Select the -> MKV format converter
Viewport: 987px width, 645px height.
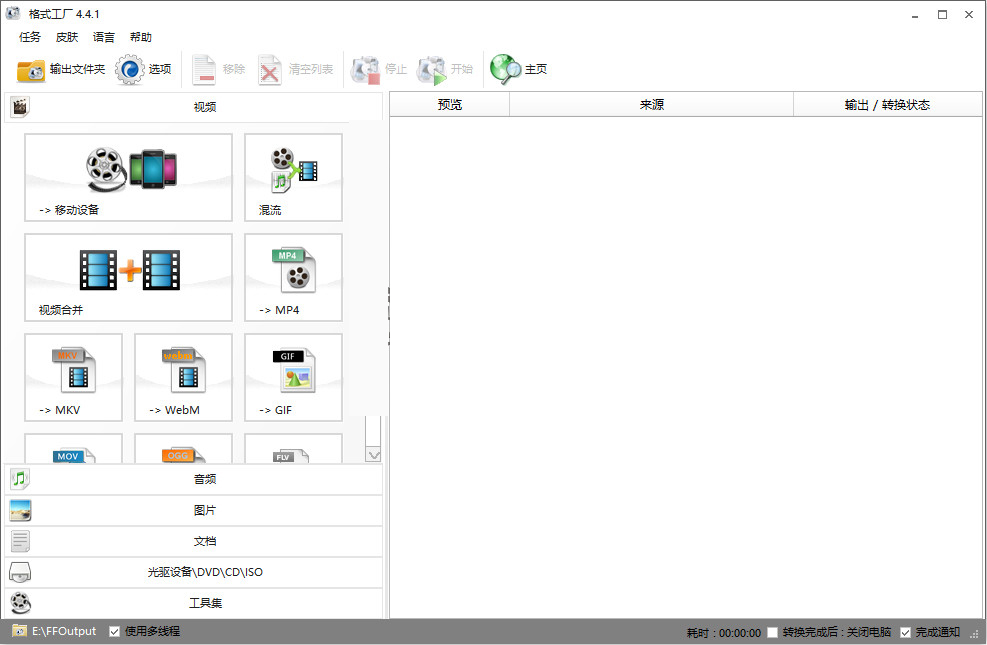click(73, 377)
